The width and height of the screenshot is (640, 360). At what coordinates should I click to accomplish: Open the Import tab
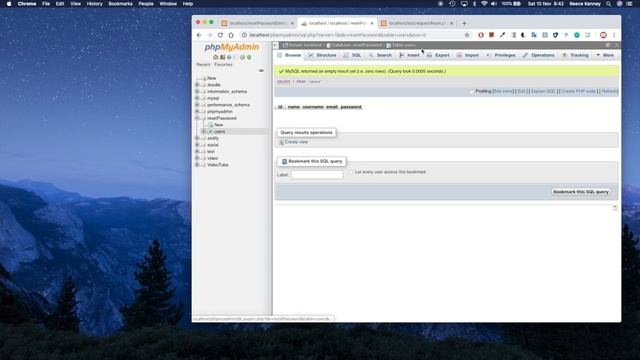tap(468, 55)
